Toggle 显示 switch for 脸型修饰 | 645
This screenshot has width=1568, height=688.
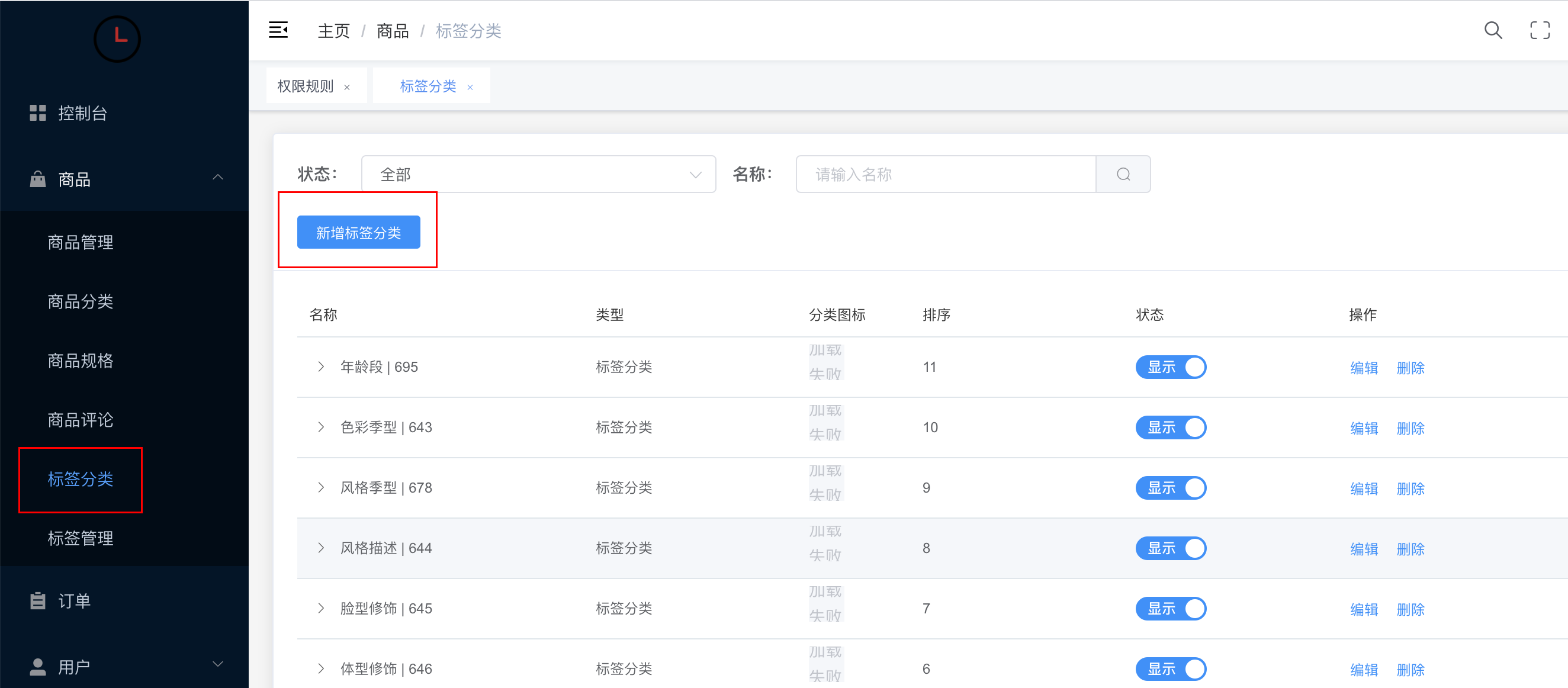[x=1171, y=608]
